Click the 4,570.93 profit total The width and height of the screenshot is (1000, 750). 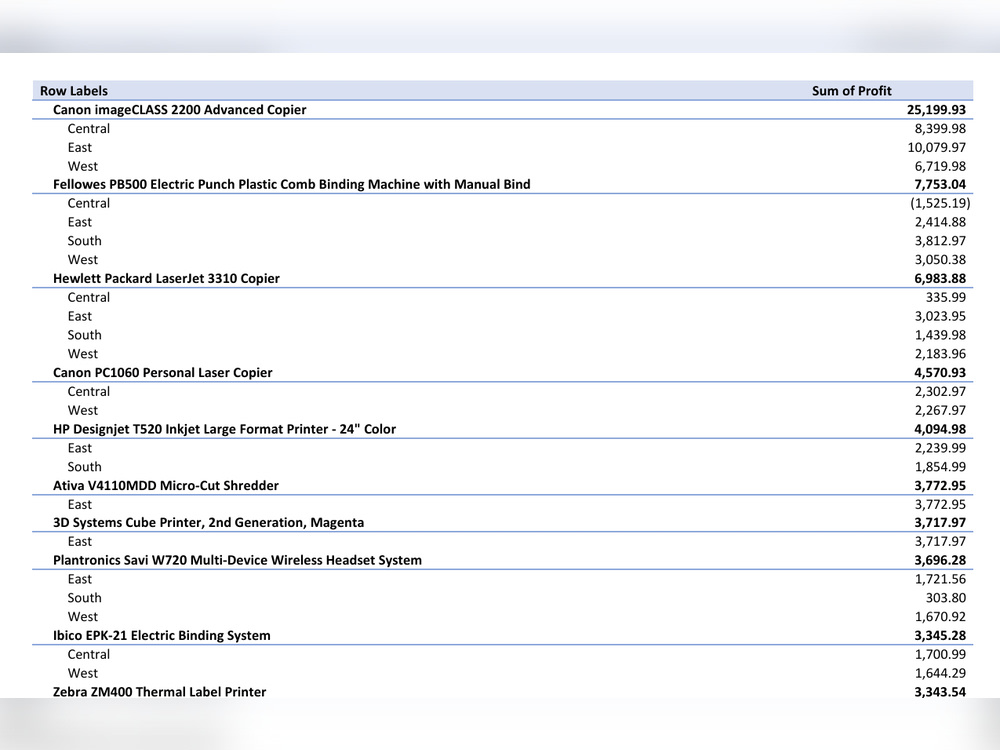(x=940, y=372)
